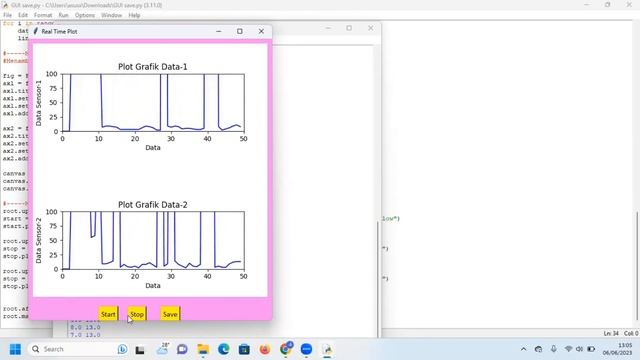Open the weather widget on taskbar

coord(162,349)
